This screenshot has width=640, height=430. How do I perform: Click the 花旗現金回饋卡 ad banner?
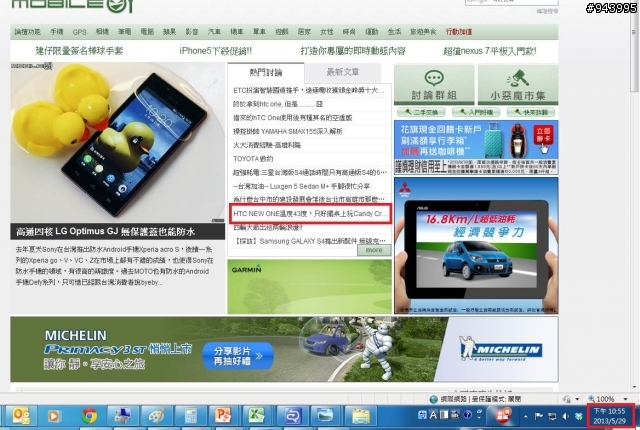(x=476, y=148)
